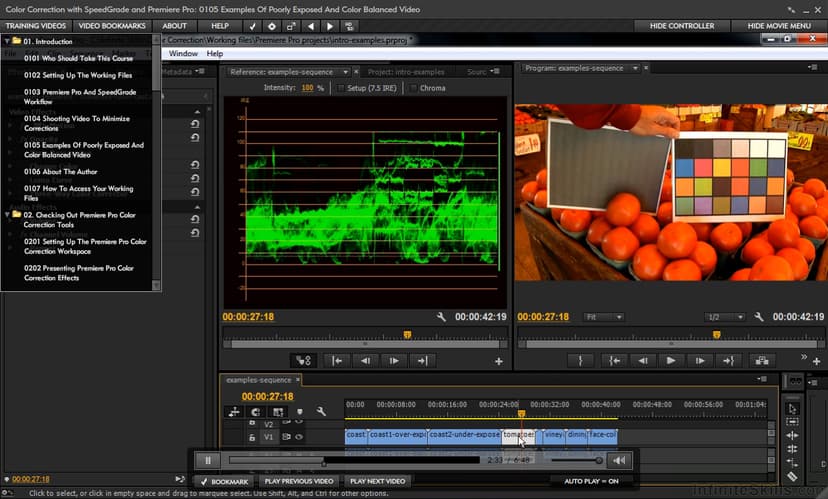Viewport: 828px width, 499px height.
Task: Click the checkmark bookmark icon in controller toolbar
Action: pyautogui.click(x=252, y=26)
